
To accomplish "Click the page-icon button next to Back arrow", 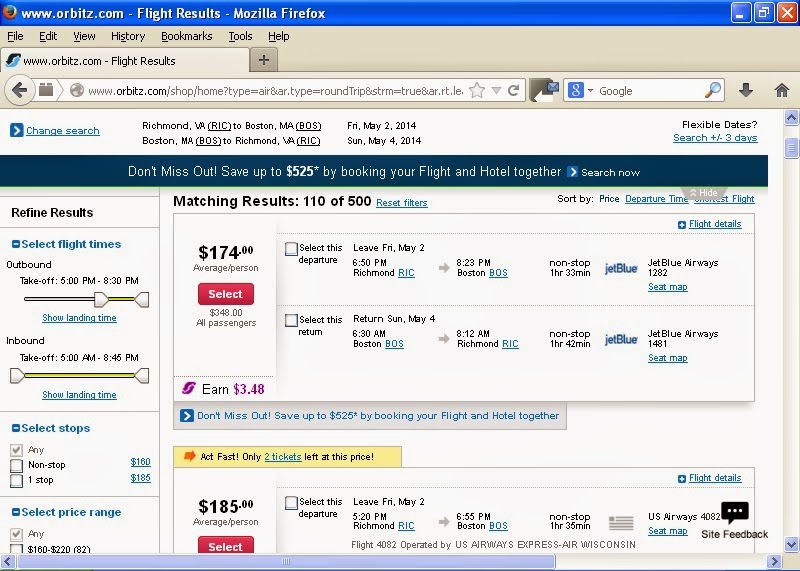I will [46, 90].
